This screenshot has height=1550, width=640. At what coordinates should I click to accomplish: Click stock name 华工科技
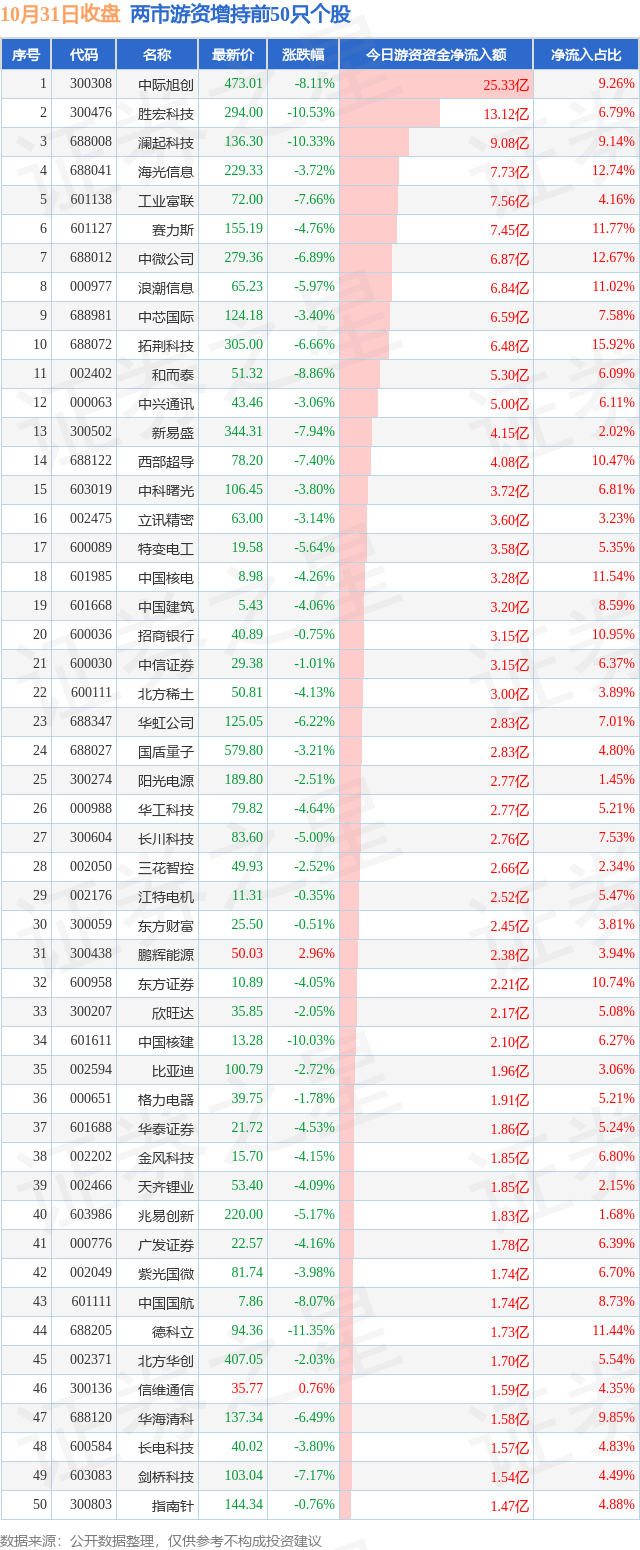(x=166, y=810)
